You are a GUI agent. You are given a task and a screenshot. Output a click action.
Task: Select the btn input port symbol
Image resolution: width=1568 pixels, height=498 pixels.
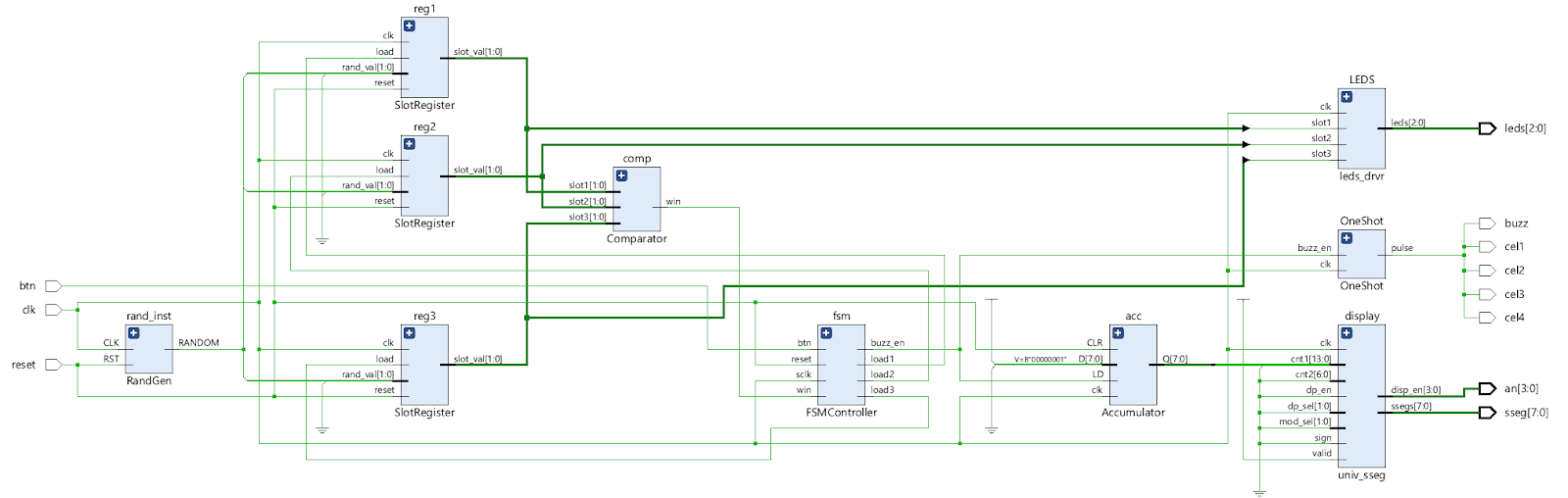point(53,286)
